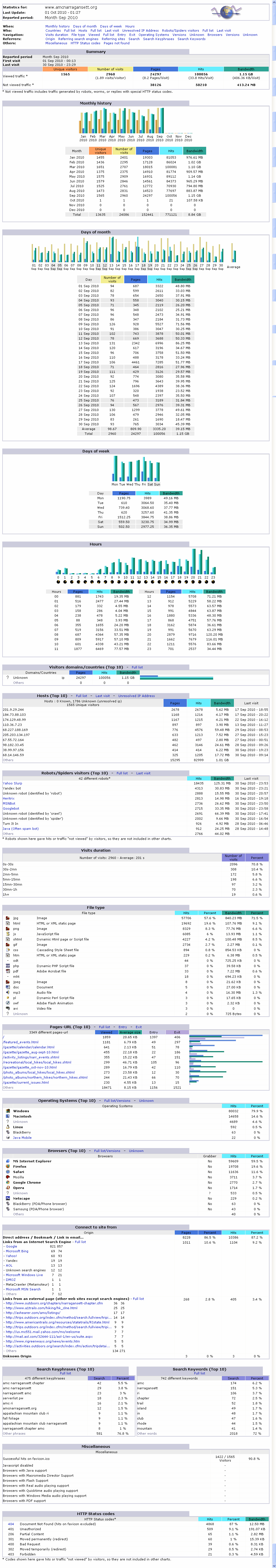Image resolution: width=276 pixels, height=1568 pixels.
Task: Click the pdf file type icon
Action: click(x=7, y=971)
